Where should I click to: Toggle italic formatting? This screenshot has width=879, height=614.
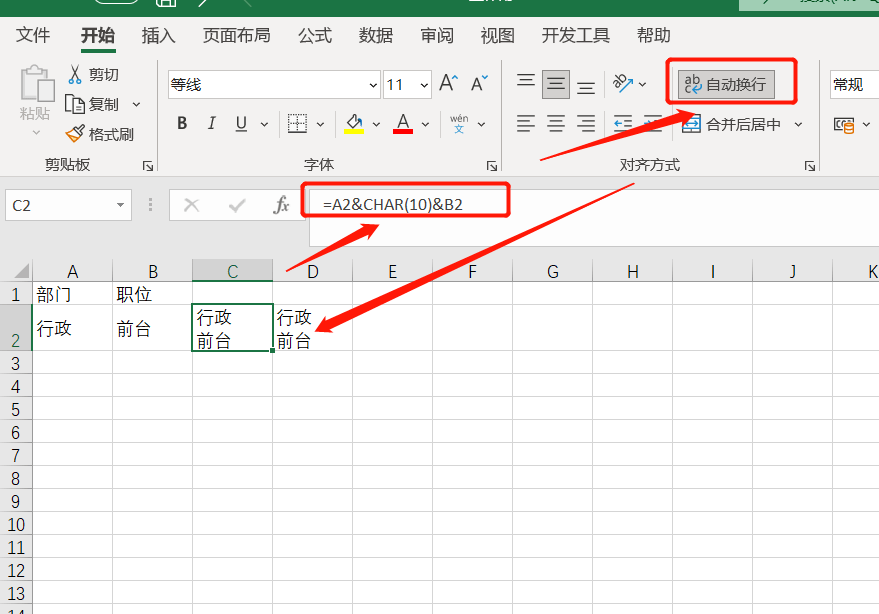[x=210, y=123]
